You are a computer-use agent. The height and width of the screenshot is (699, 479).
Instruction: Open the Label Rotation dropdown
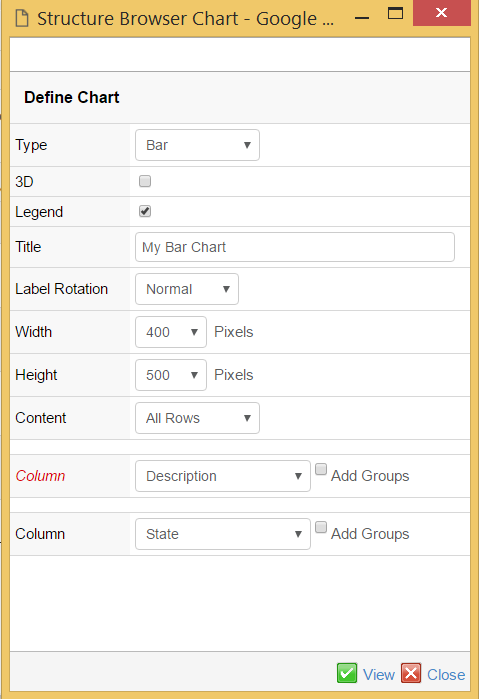[x=187, y=289]
